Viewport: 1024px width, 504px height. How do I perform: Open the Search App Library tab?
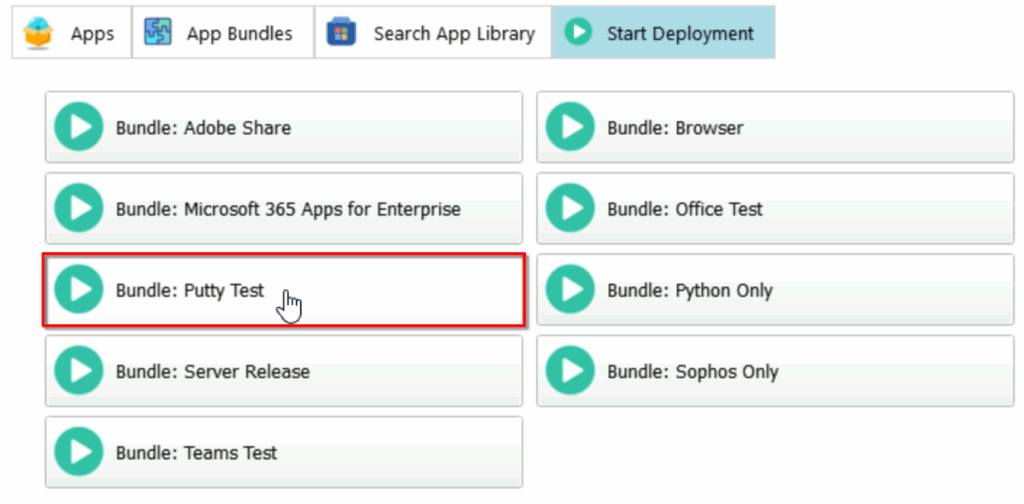pyautogui.click(x=434, y=33)
